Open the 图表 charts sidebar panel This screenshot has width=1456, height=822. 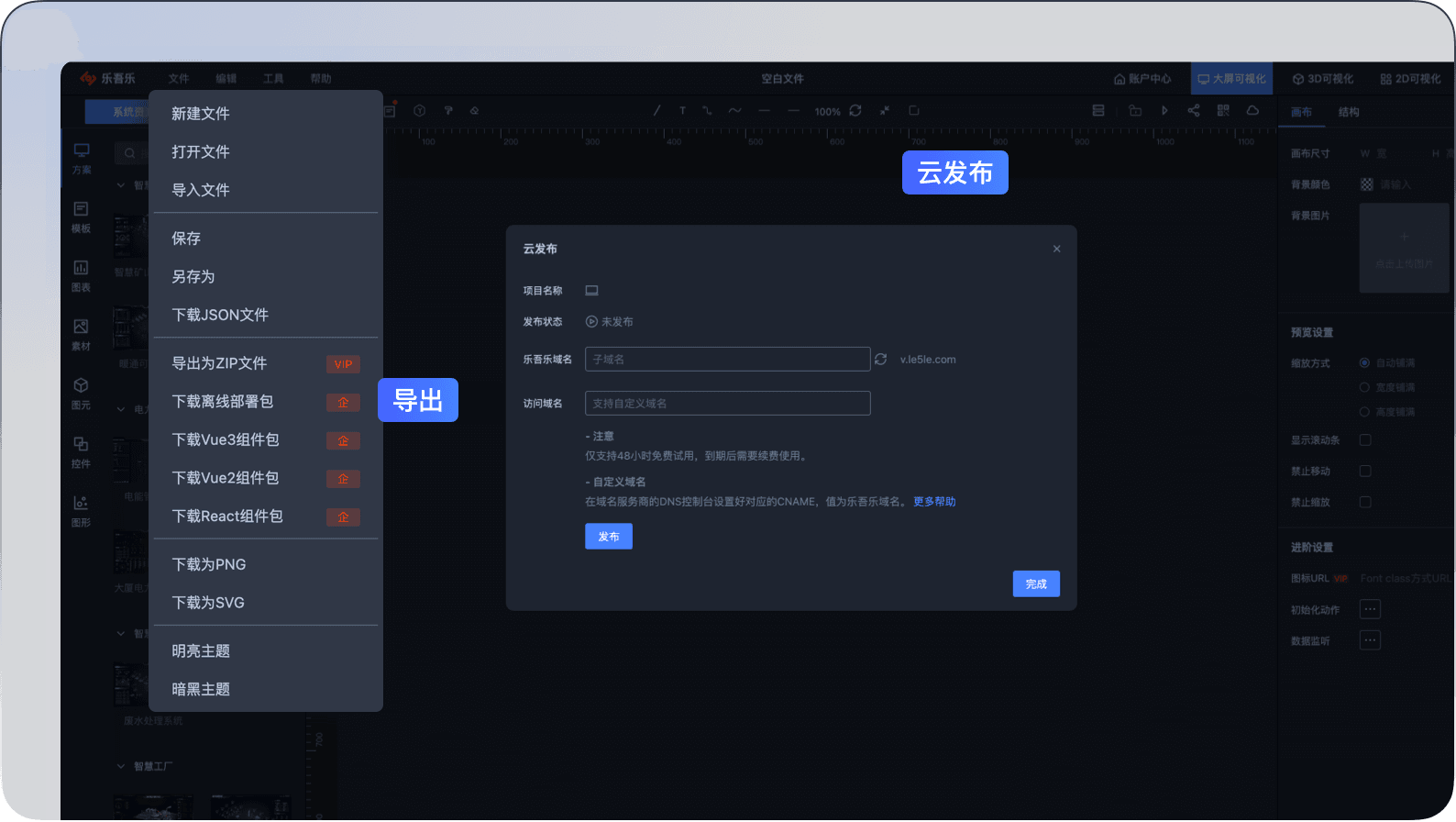click(81, 275)
